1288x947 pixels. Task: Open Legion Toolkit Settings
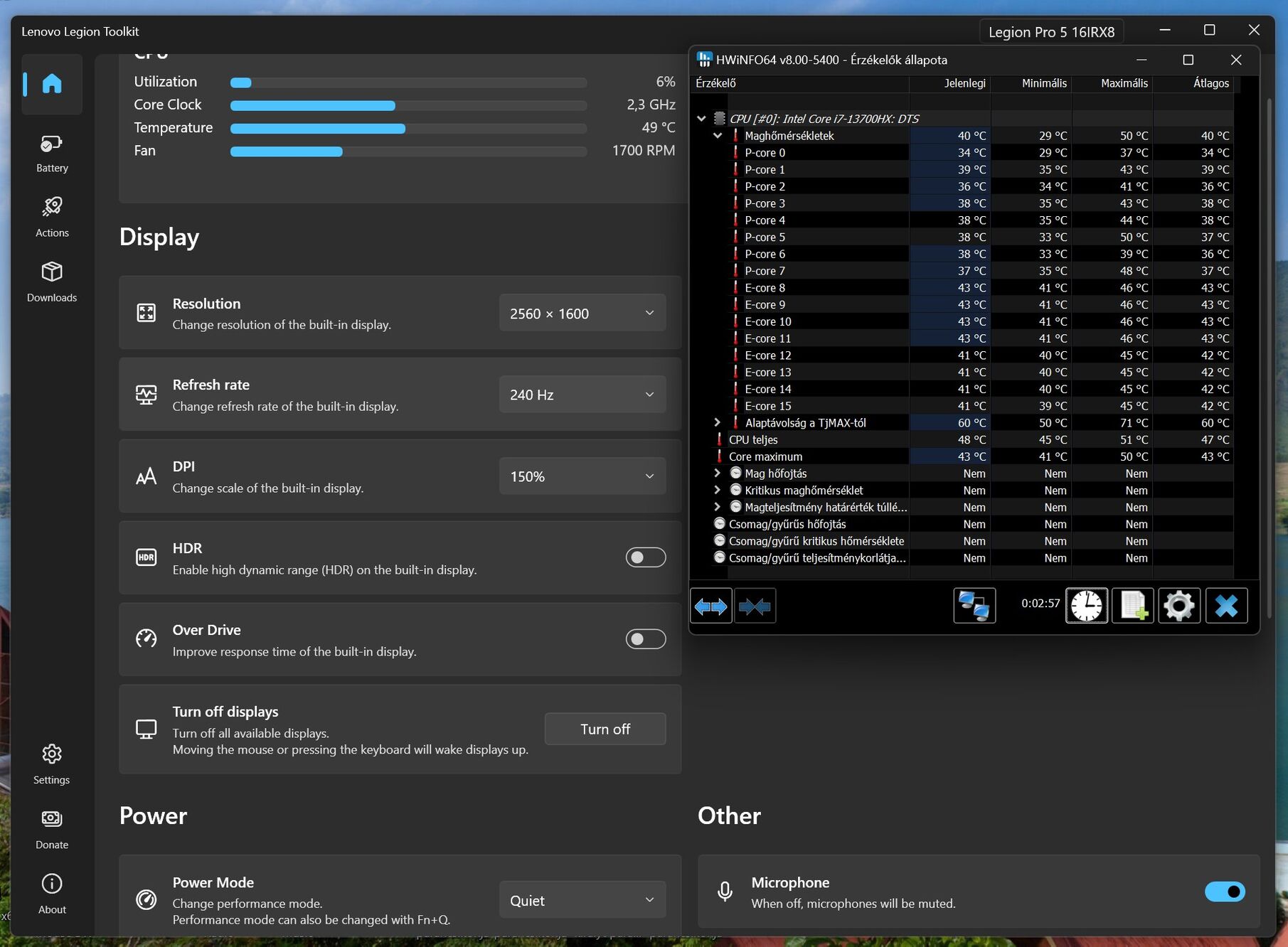(x=52, y=764)
